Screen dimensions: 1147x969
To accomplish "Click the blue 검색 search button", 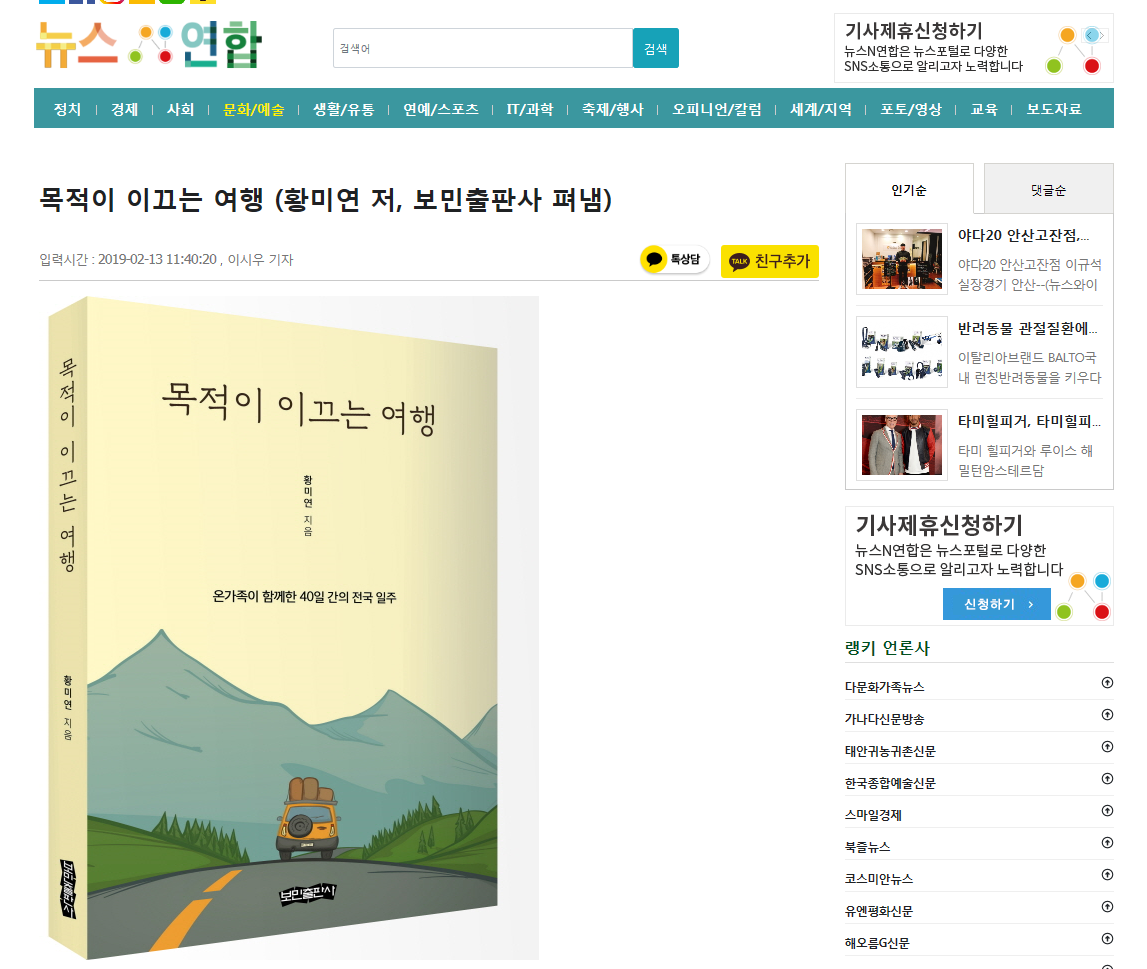I will click(655, 48).
